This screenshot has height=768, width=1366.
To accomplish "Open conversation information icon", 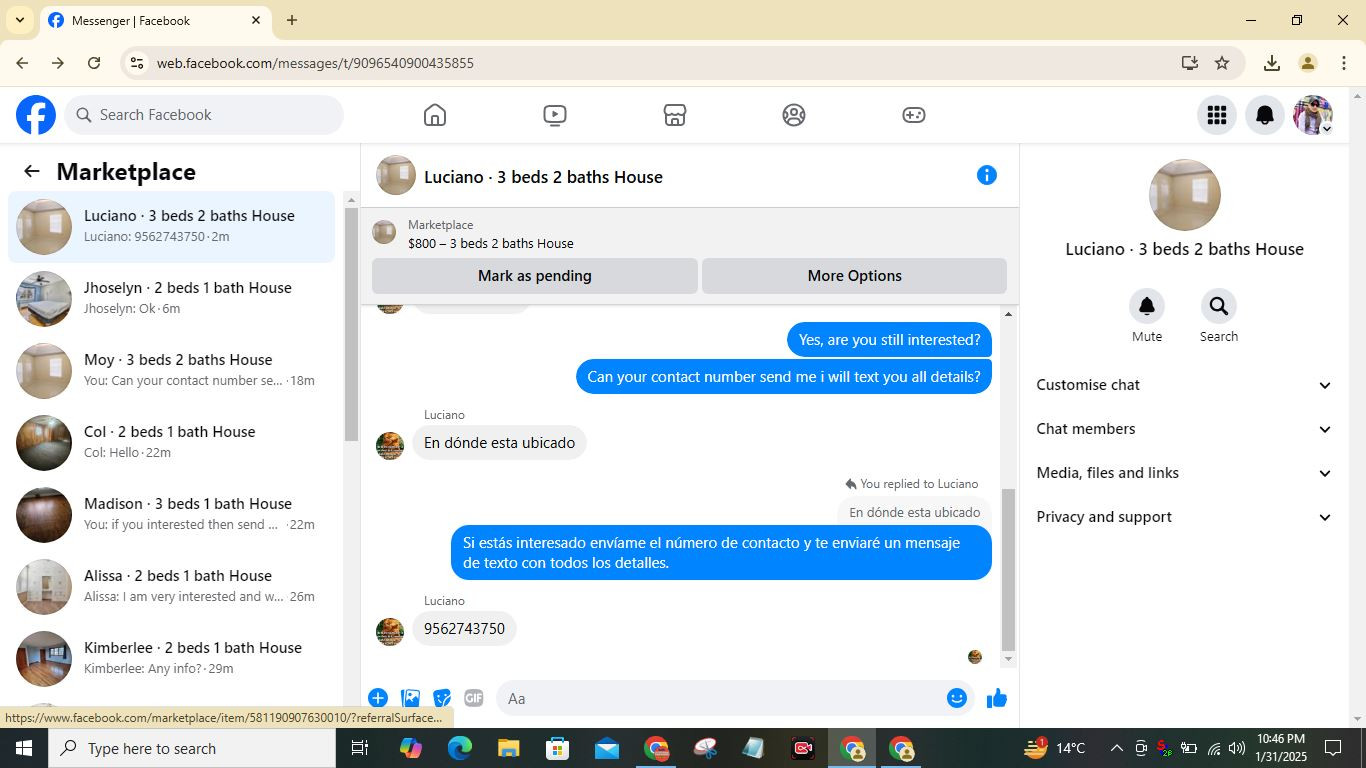I will [x=987, y=175].
